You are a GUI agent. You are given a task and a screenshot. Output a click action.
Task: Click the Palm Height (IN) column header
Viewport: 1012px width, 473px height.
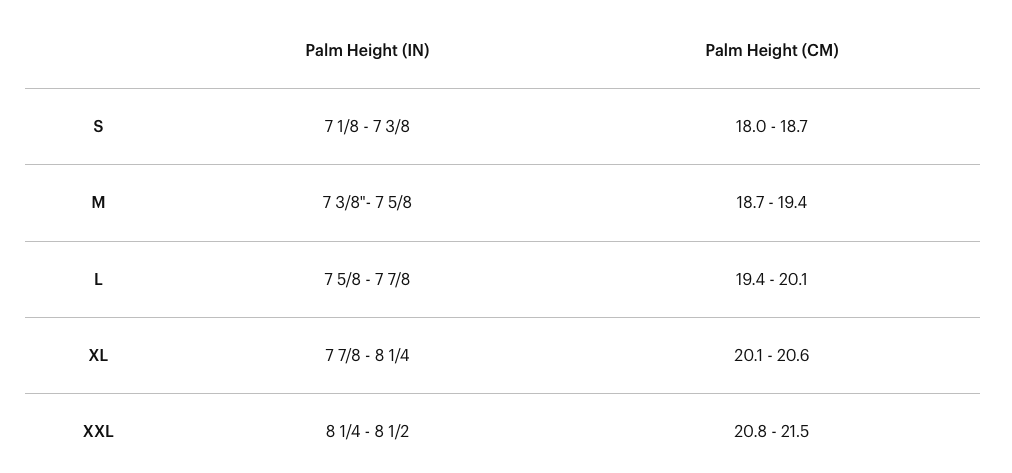pyautogui.click(x=367, y=50)
